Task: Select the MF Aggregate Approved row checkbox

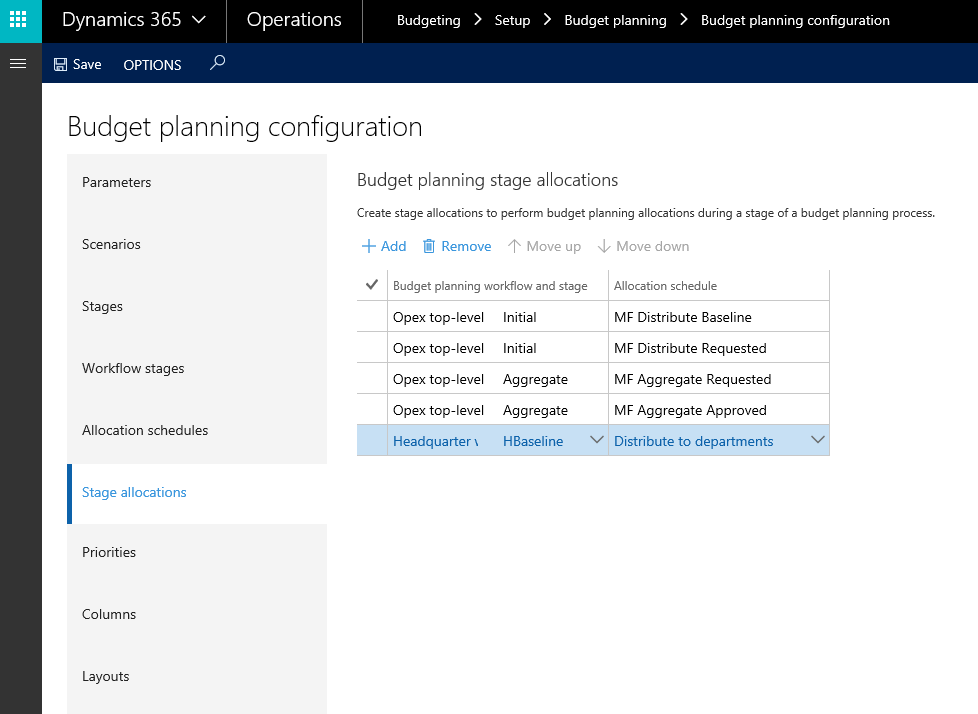Action: [x=372, y=410]
